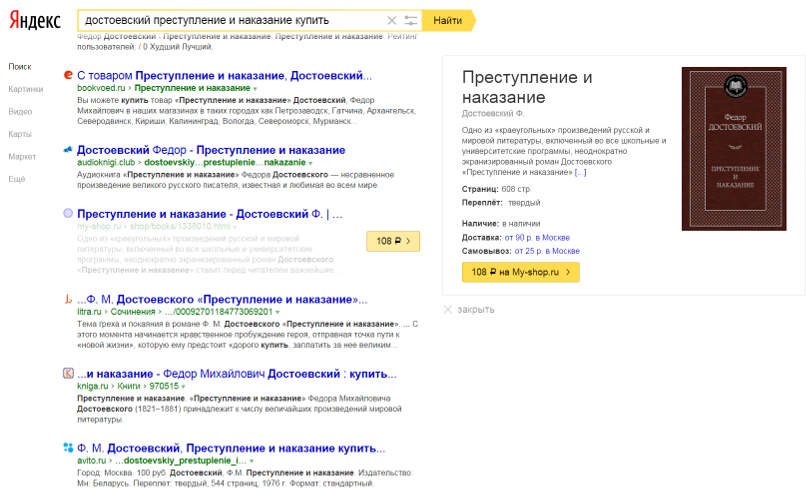806x489 pixels.
Task: Switch to Видео search tab
Action: click(x=20, y=111)
